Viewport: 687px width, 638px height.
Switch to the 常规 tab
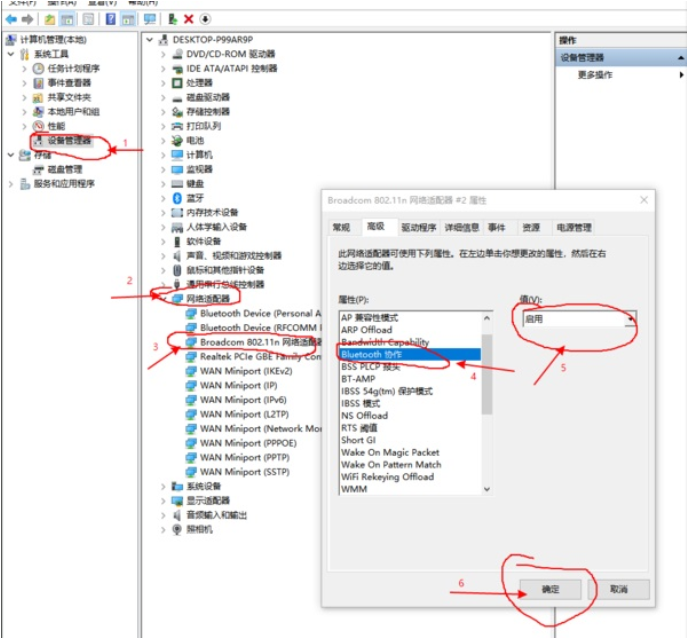point(341,227)
